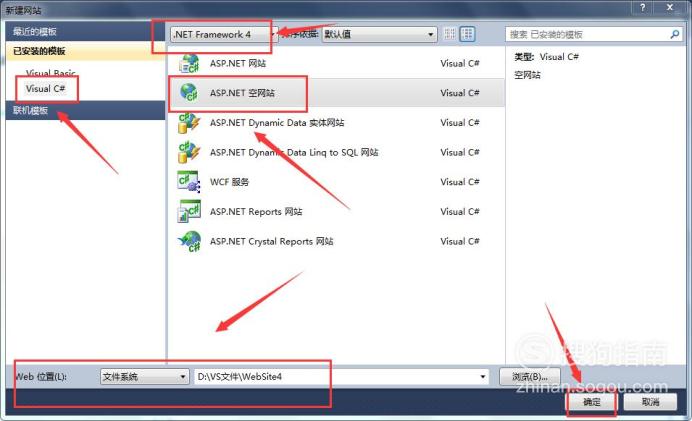Click Visual C# label in ASP.NET 网站 row

click(460, 64)
